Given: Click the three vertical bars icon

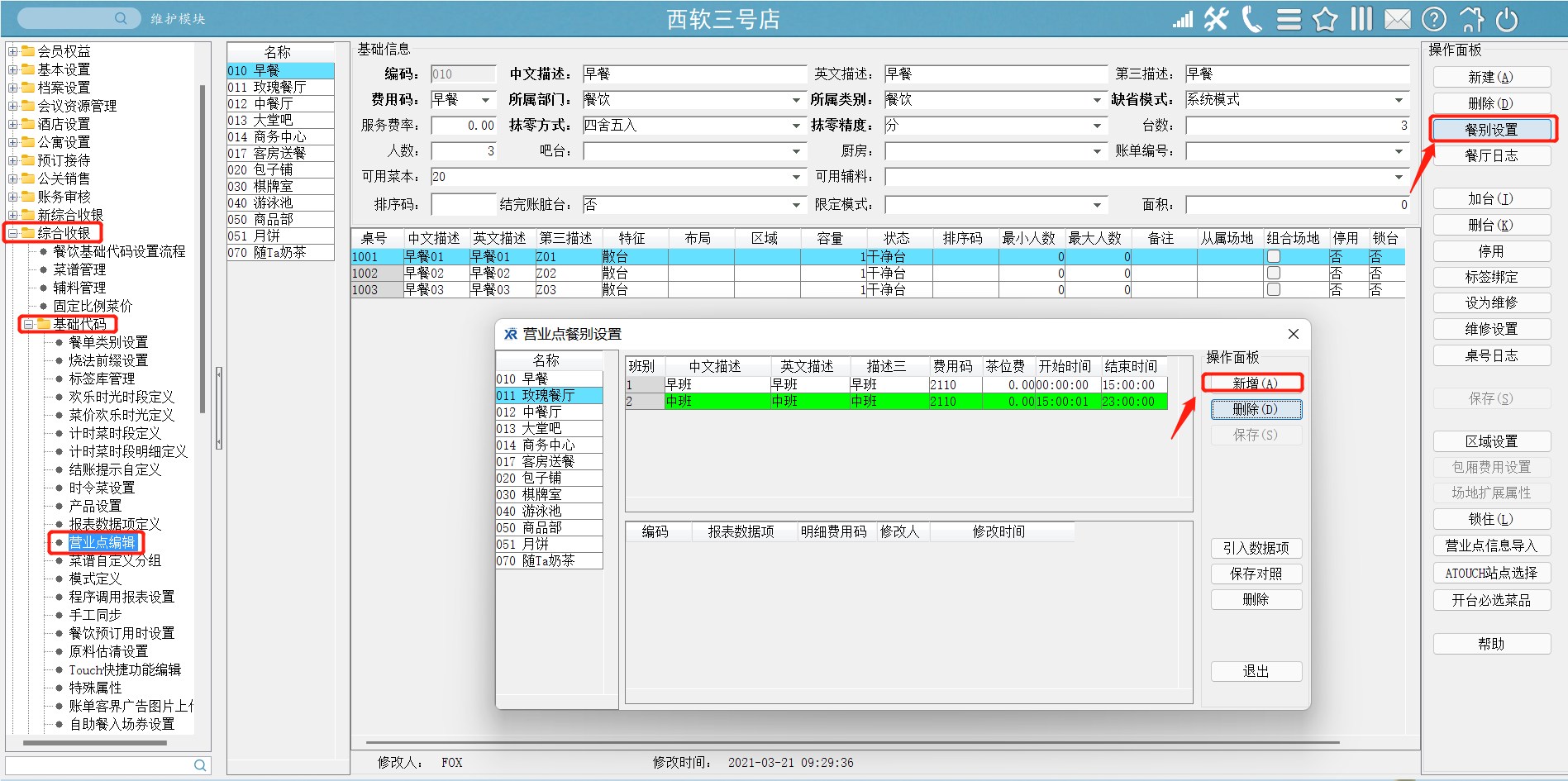Looking at the screenshot, I should pyautogui.click(x=1361, y=19).
